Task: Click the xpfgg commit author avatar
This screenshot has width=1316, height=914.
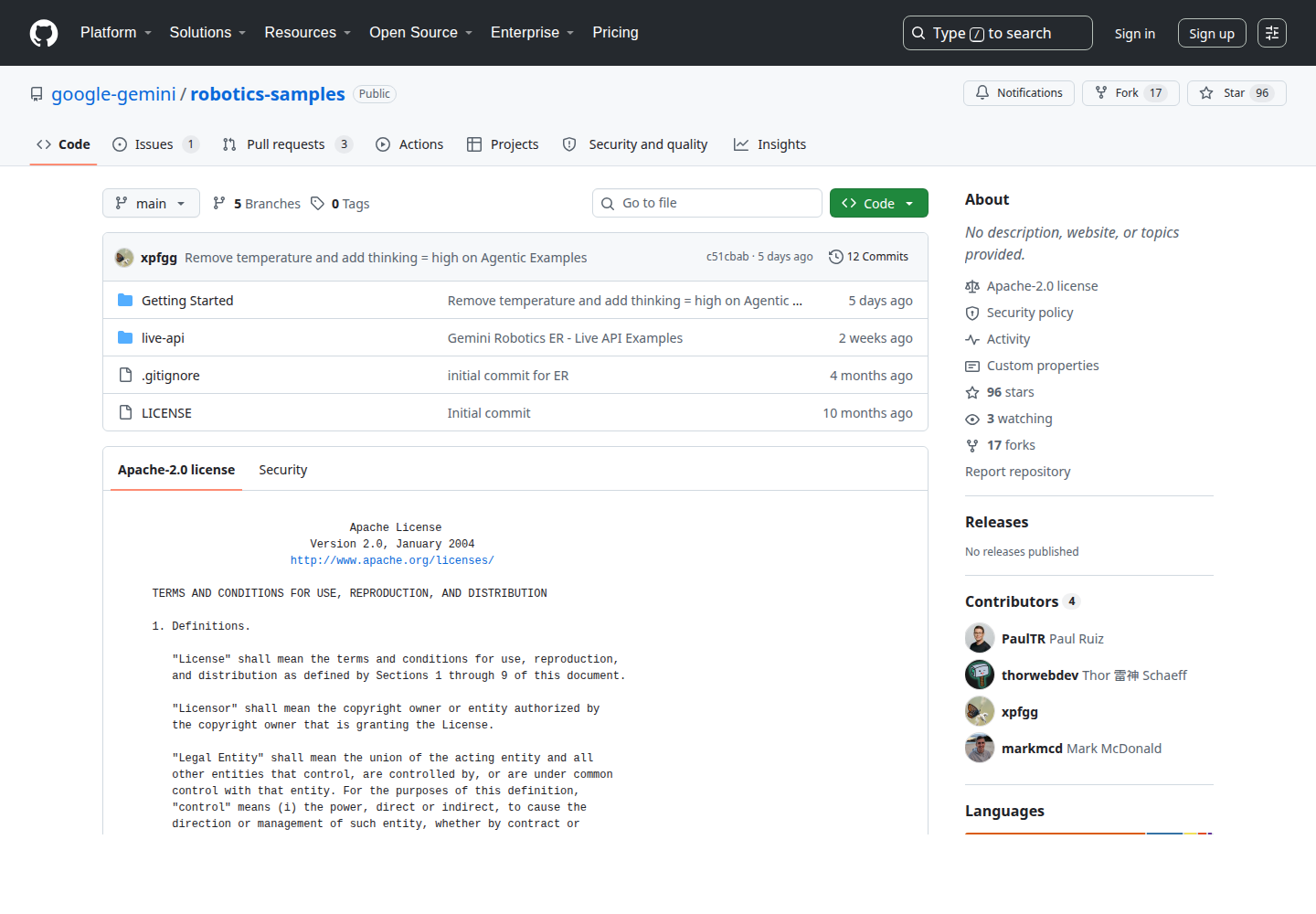Action: pos(124,258)
